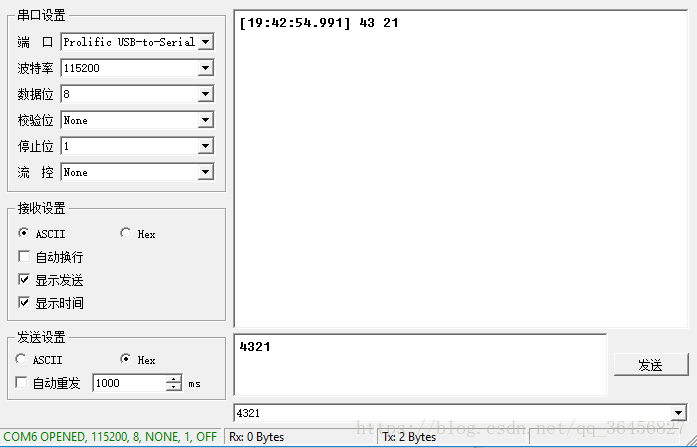
Task: Click the send text box containing 4321
Action: pyautogui.click(x=420, y=364)
